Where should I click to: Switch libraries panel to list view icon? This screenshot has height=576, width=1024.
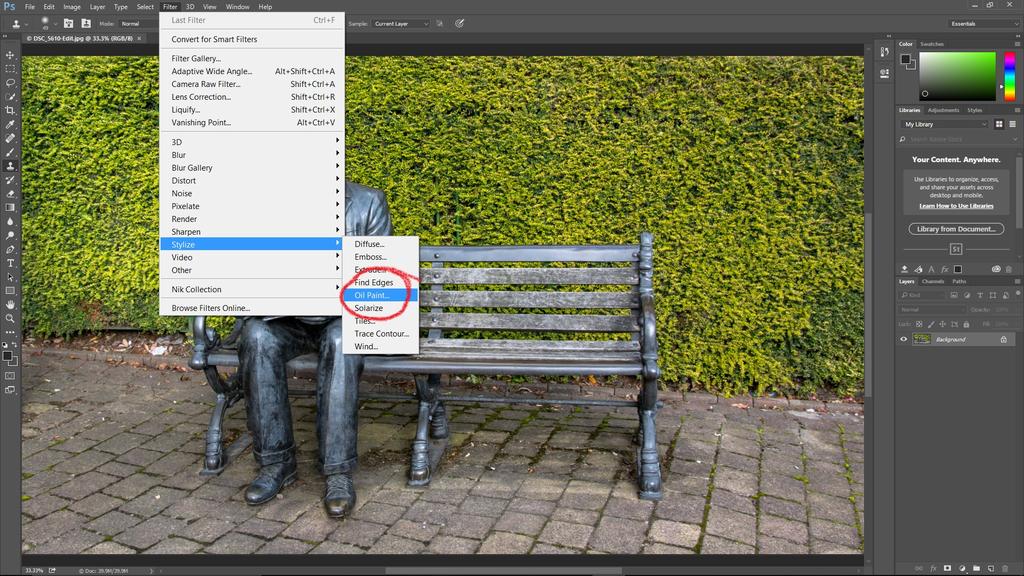[1012, 124]
